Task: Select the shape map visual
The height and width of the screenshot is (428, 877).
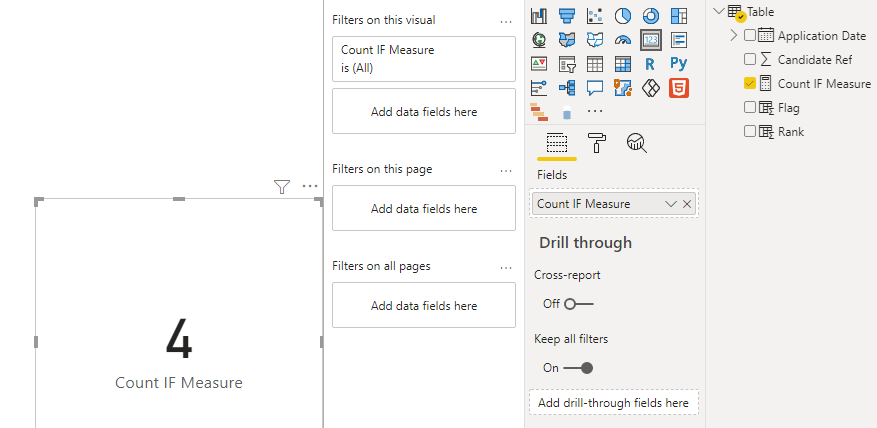Action: click(x=595, y=40)
